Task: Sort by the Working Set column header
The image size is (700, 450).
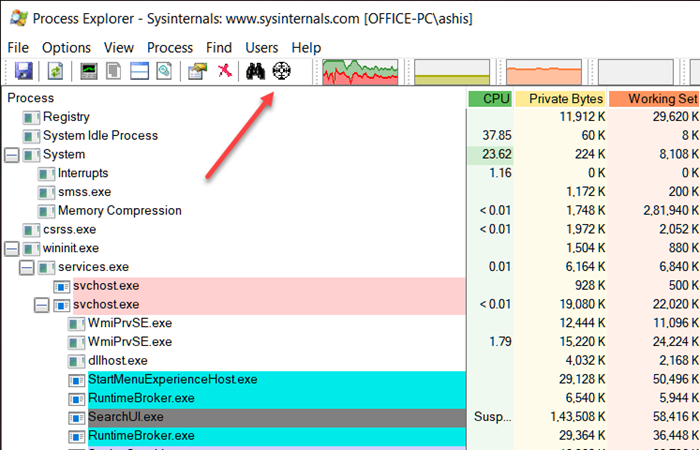Action: pyautogui.click(x=654, y=99)
